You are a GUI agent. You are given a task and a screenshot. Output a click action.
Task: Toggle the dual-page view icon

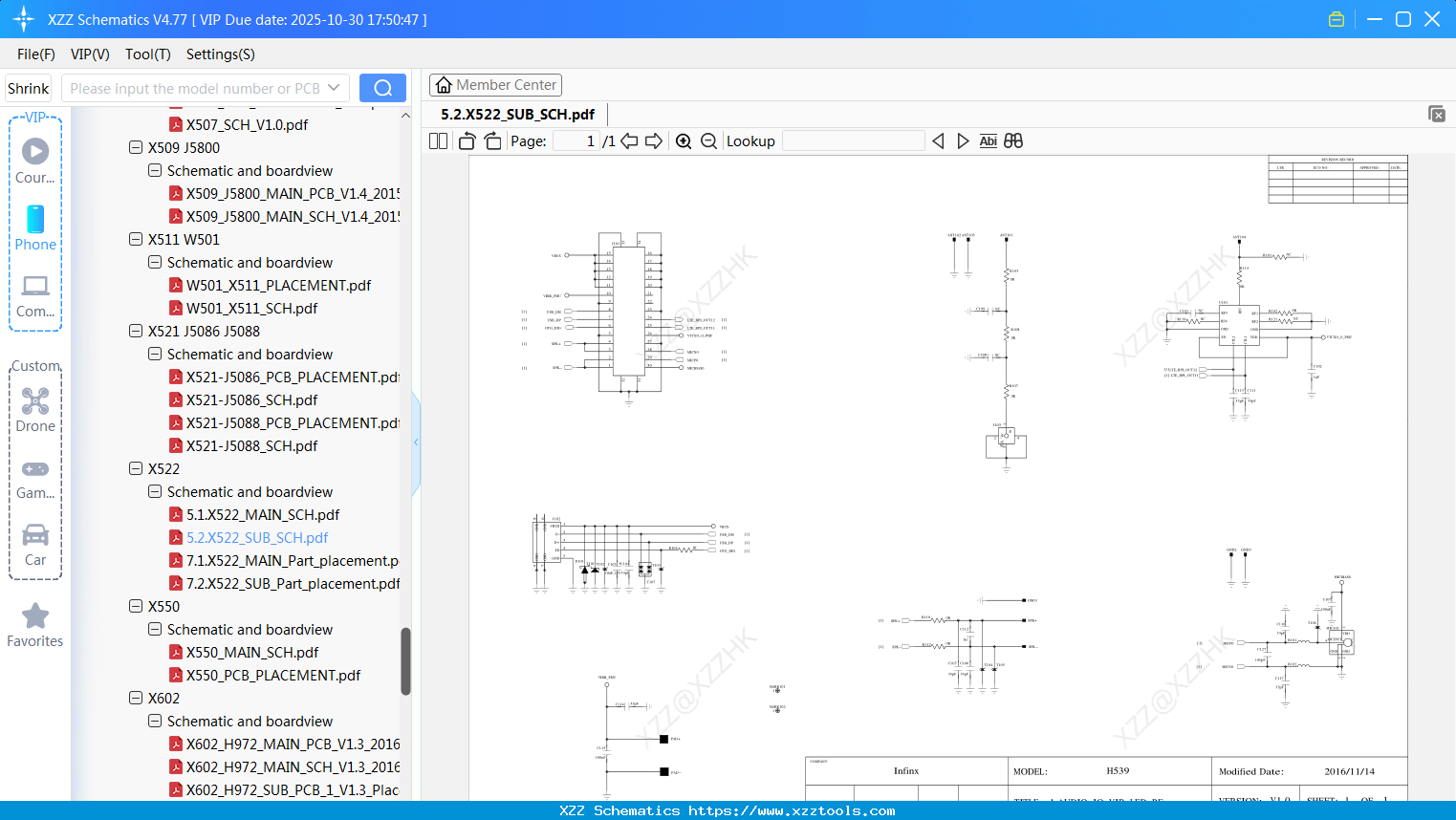point(437,140)
